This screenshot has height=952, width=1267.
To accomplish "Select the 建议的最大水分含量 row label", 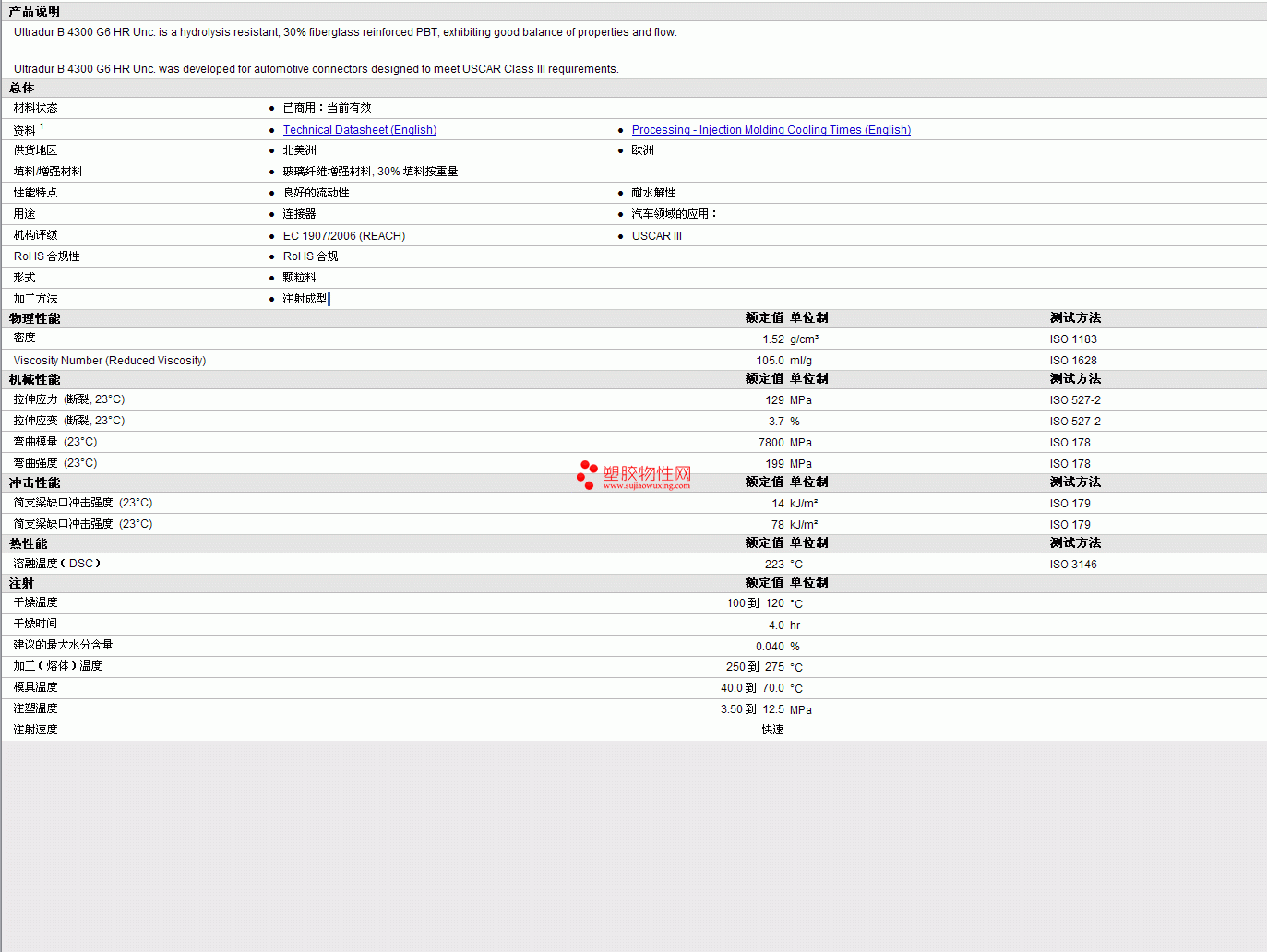I will click(x=63, y=645).
